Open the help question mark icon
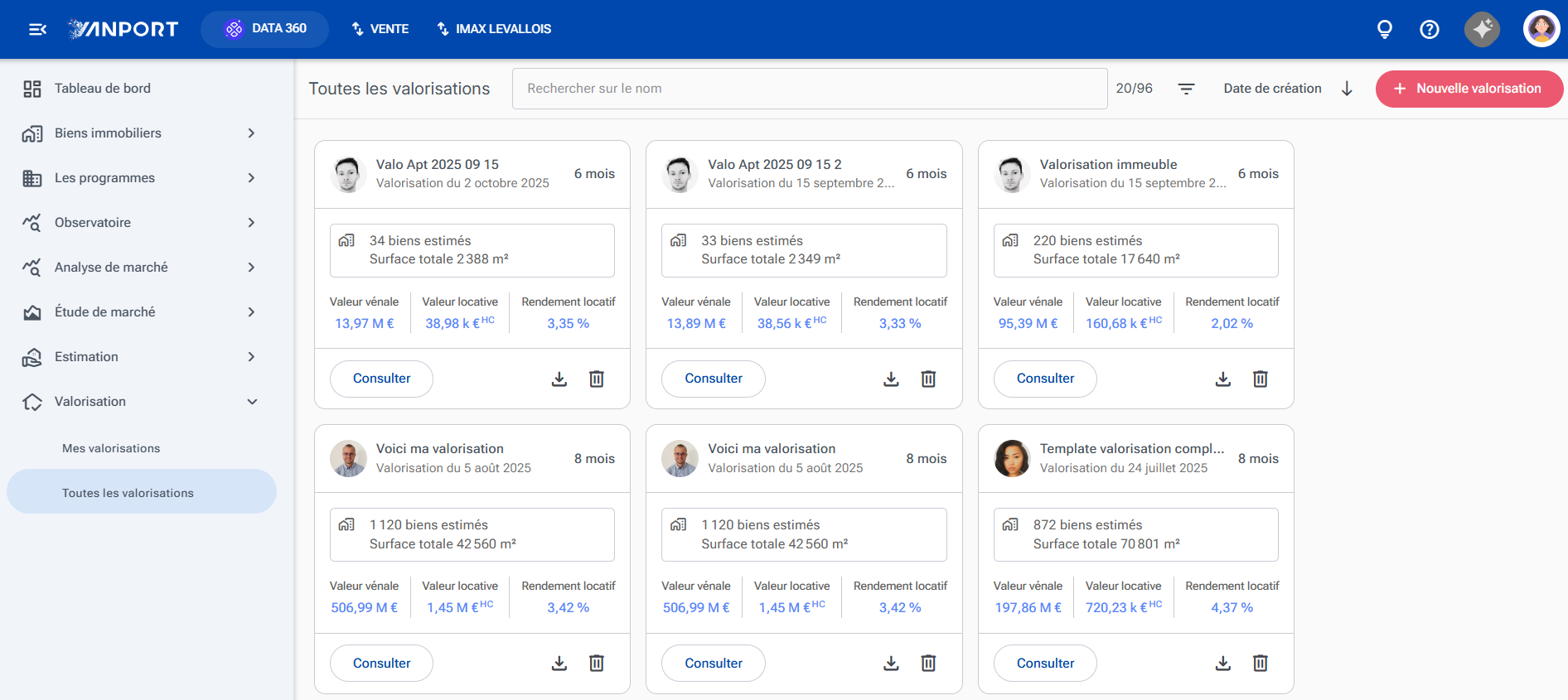This screenshot has height=700, width=1568. pos(1429,30)
